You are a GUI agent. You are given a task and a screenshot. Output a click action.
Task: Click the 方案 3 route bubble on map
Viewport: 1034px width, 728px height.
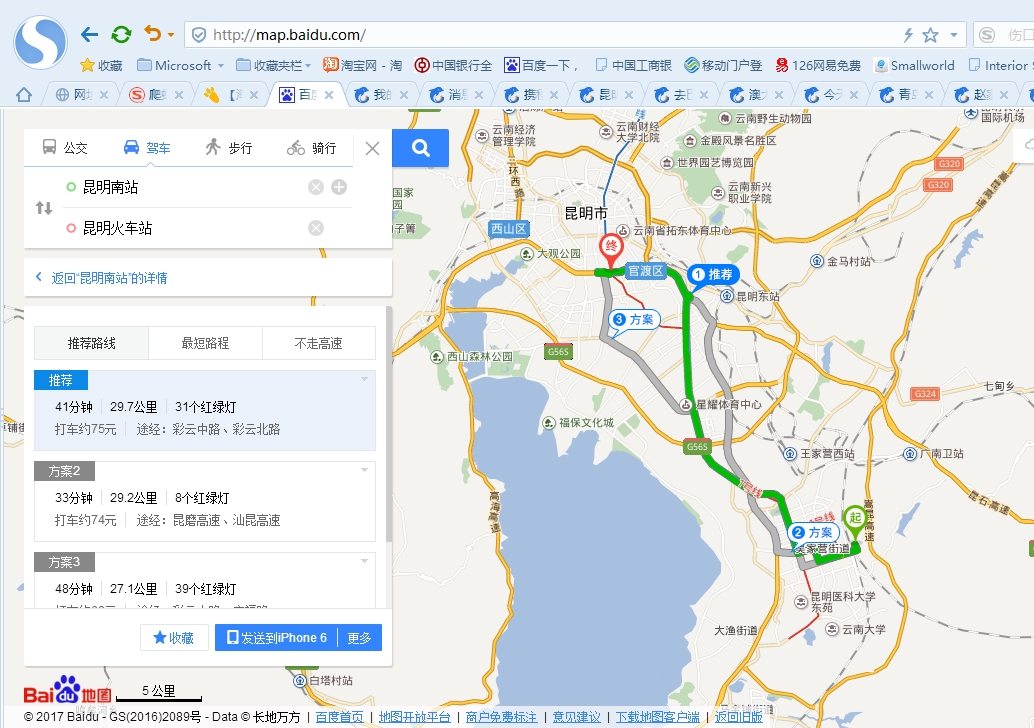(x=634, y=320)
